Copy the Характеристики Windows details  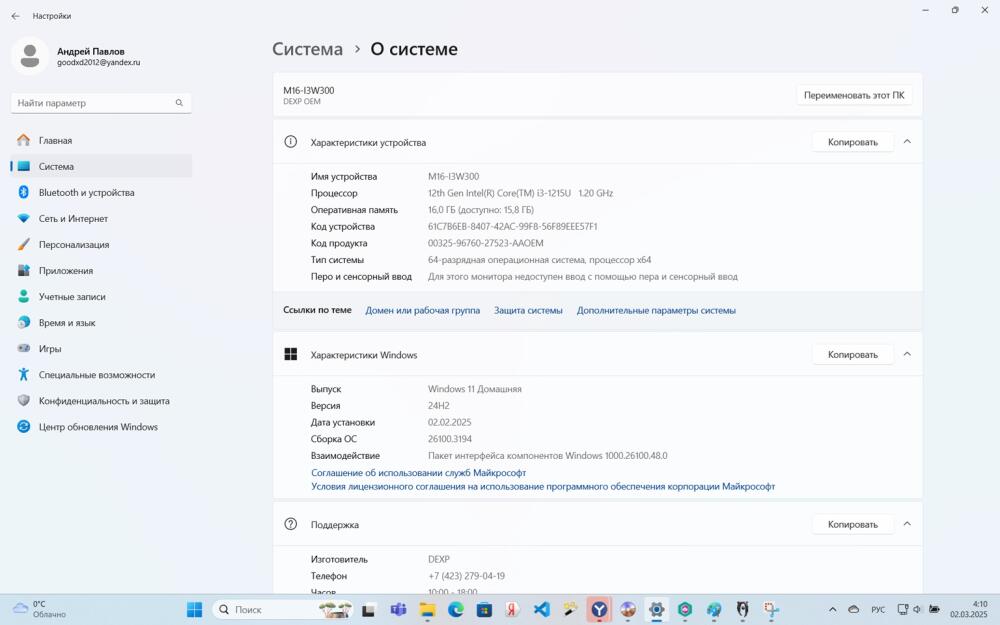coord(853,355)
